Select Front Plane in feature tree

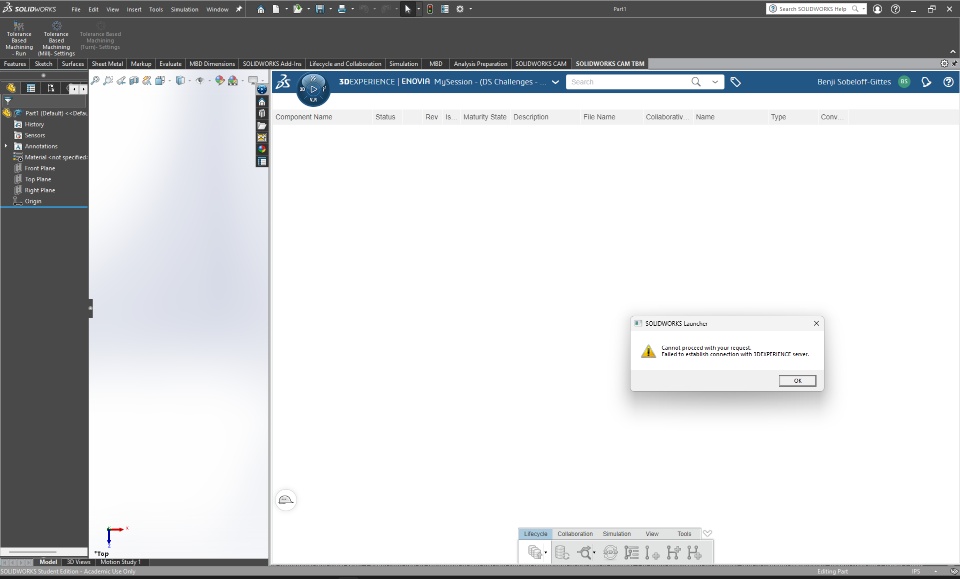(x=40, y=168)
